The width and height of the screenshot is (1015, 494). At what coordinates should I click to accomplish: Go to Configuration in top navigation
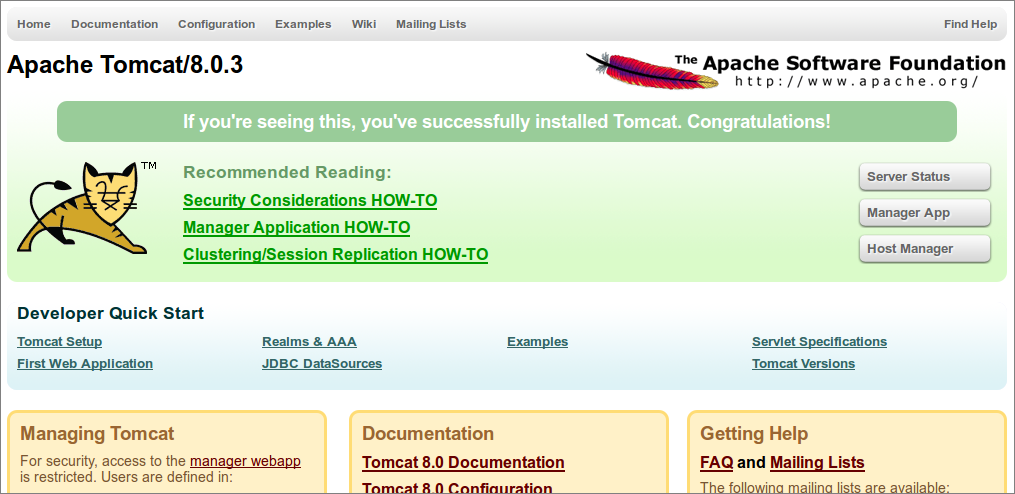pos(217,24)
